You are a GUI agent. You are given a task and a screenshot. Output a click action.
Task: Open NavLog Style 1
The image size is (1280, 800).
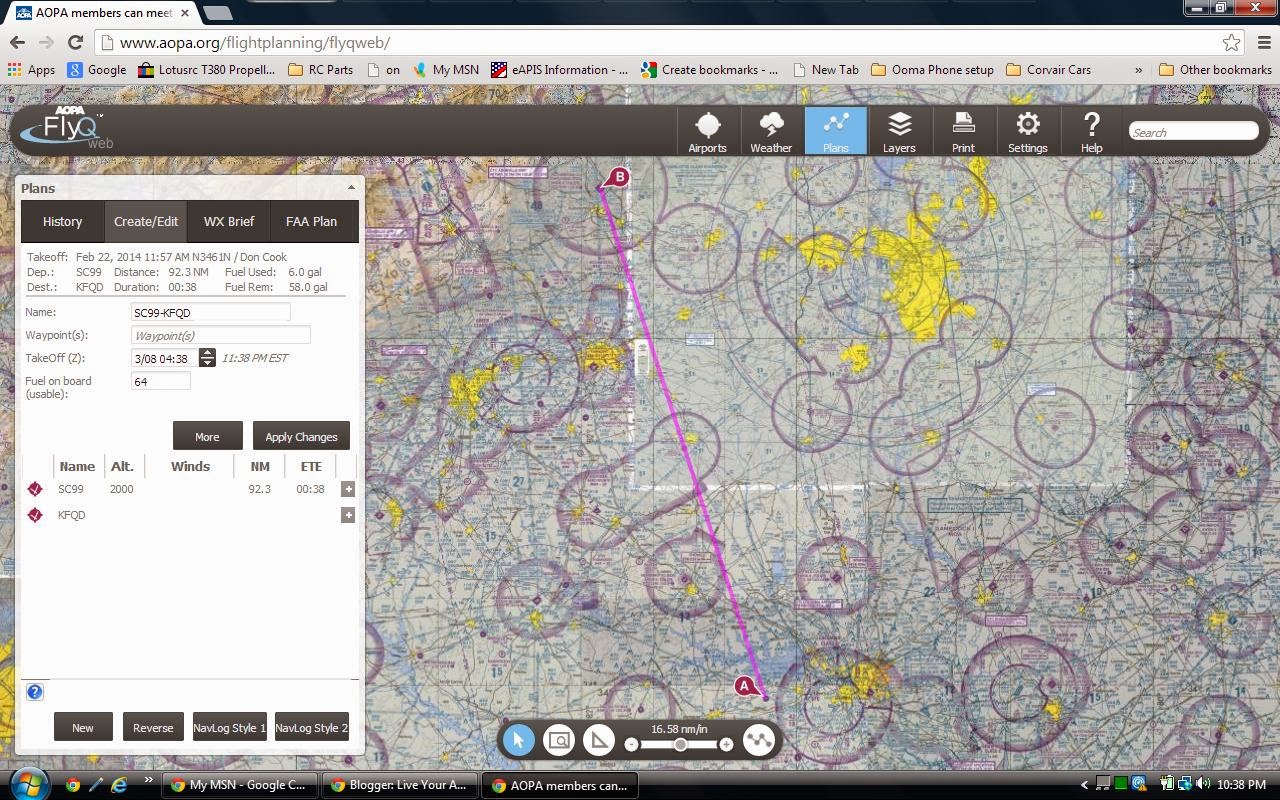229,727
